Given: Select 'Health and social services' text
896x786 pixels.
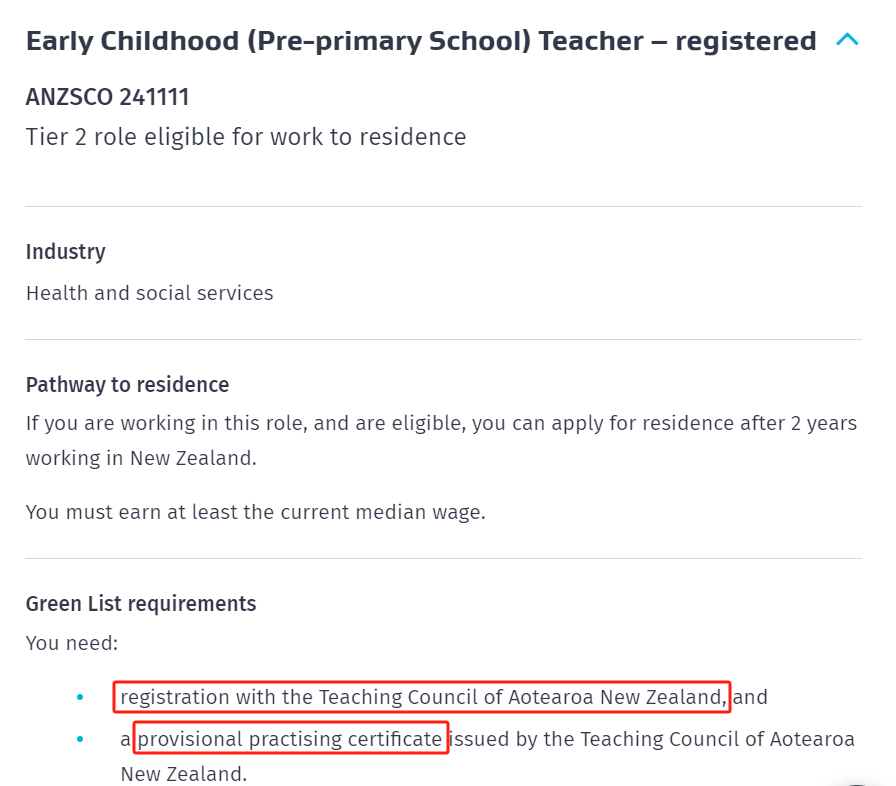Looking at the screenshot, I should [x=150, y=293].
